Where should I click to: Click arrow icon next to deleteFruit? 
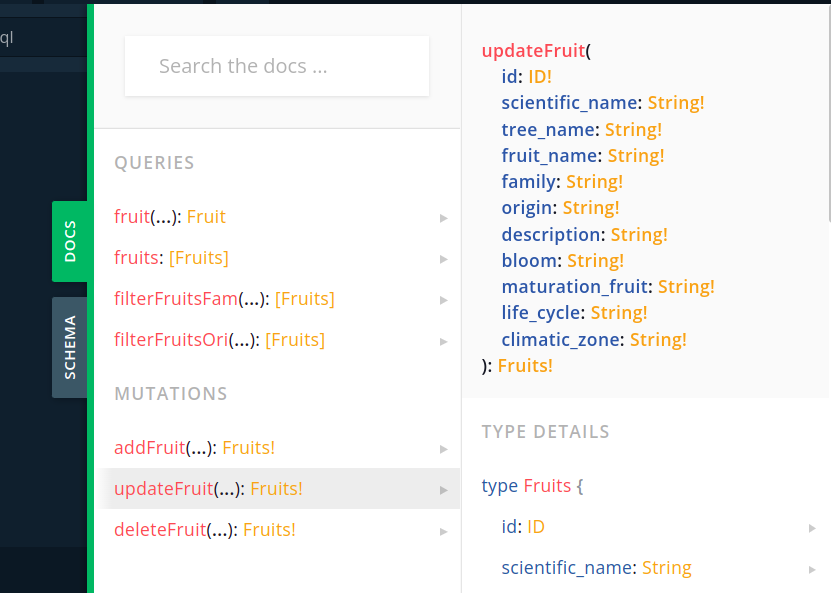click(443, 531)
